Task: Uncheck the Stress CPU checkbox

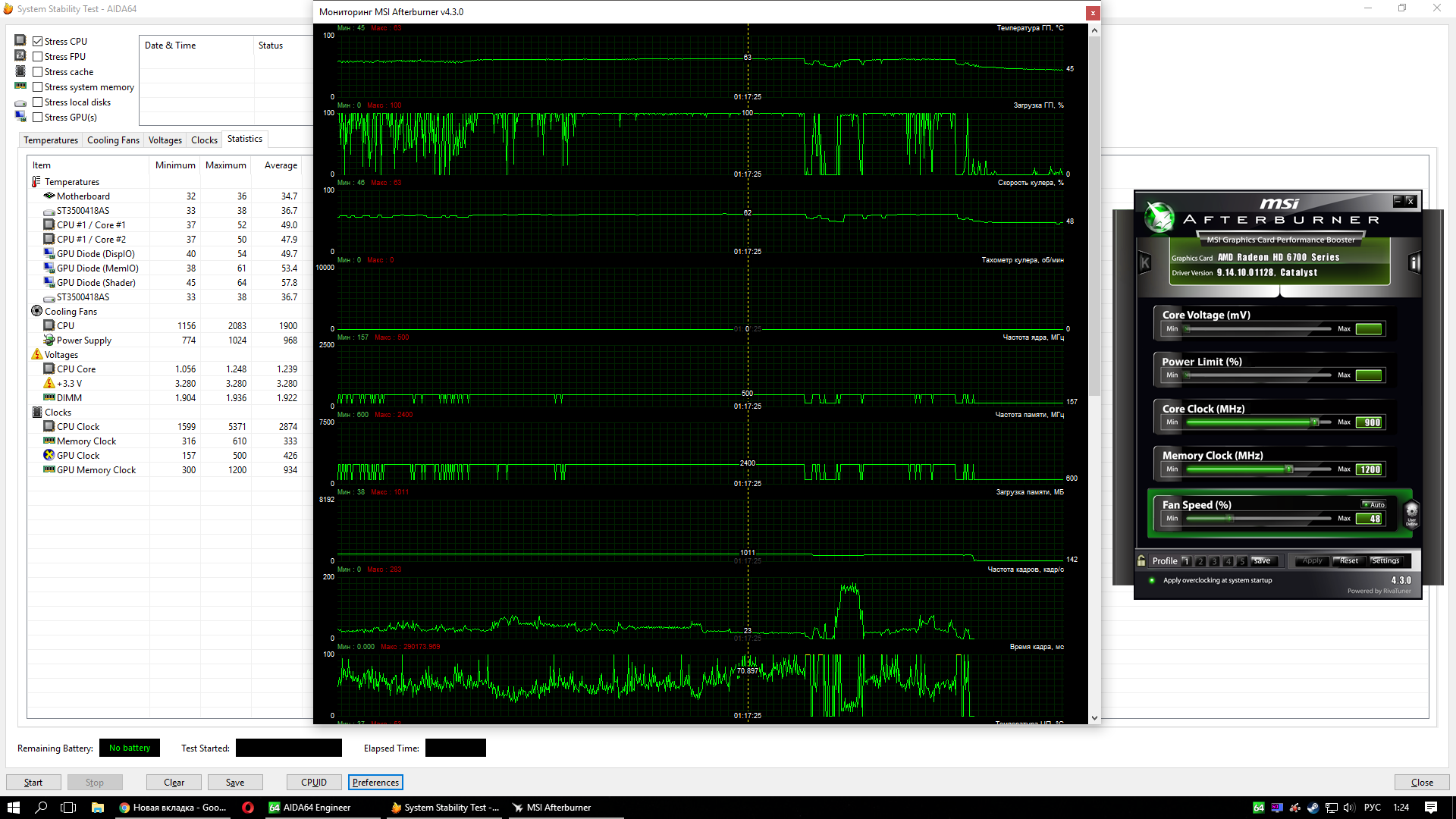Action: (x=38, y=42)
